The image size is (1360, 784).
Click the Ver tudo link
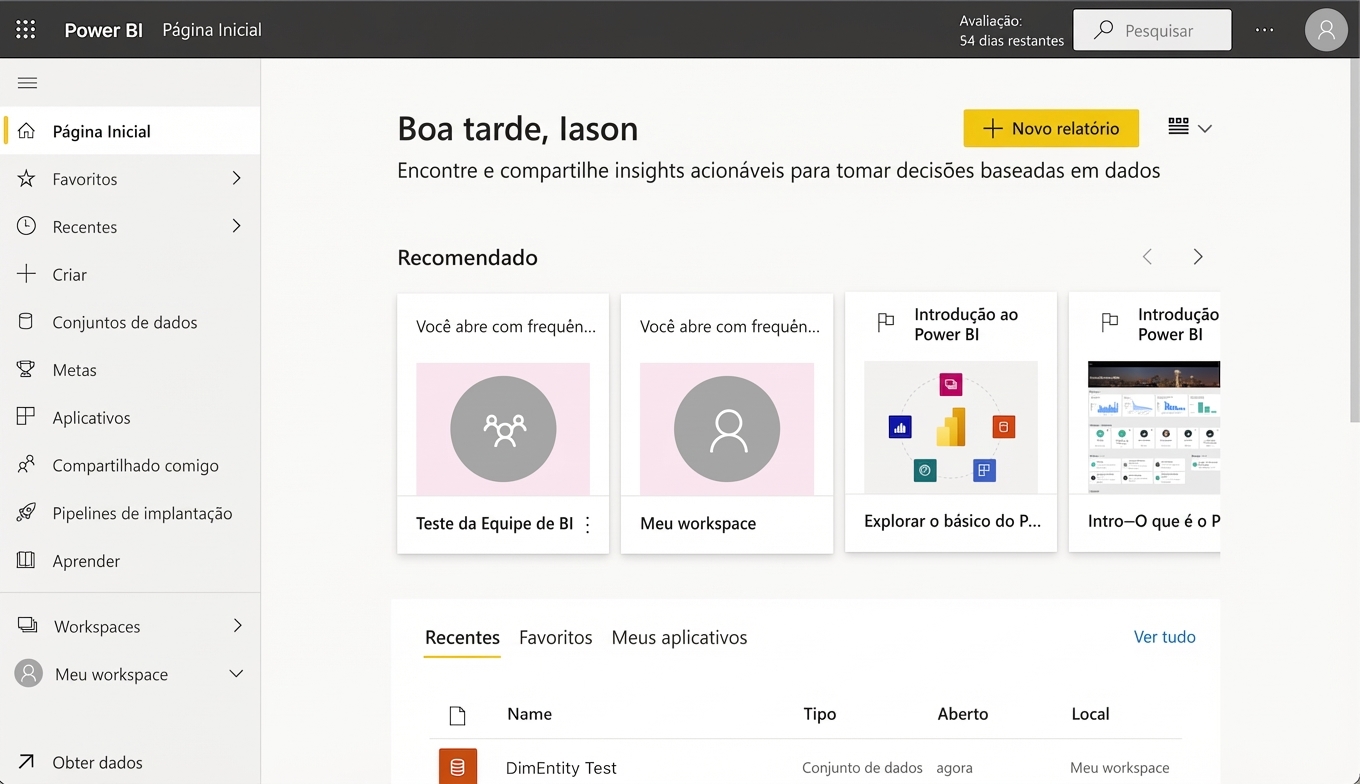pos(1165,637)
